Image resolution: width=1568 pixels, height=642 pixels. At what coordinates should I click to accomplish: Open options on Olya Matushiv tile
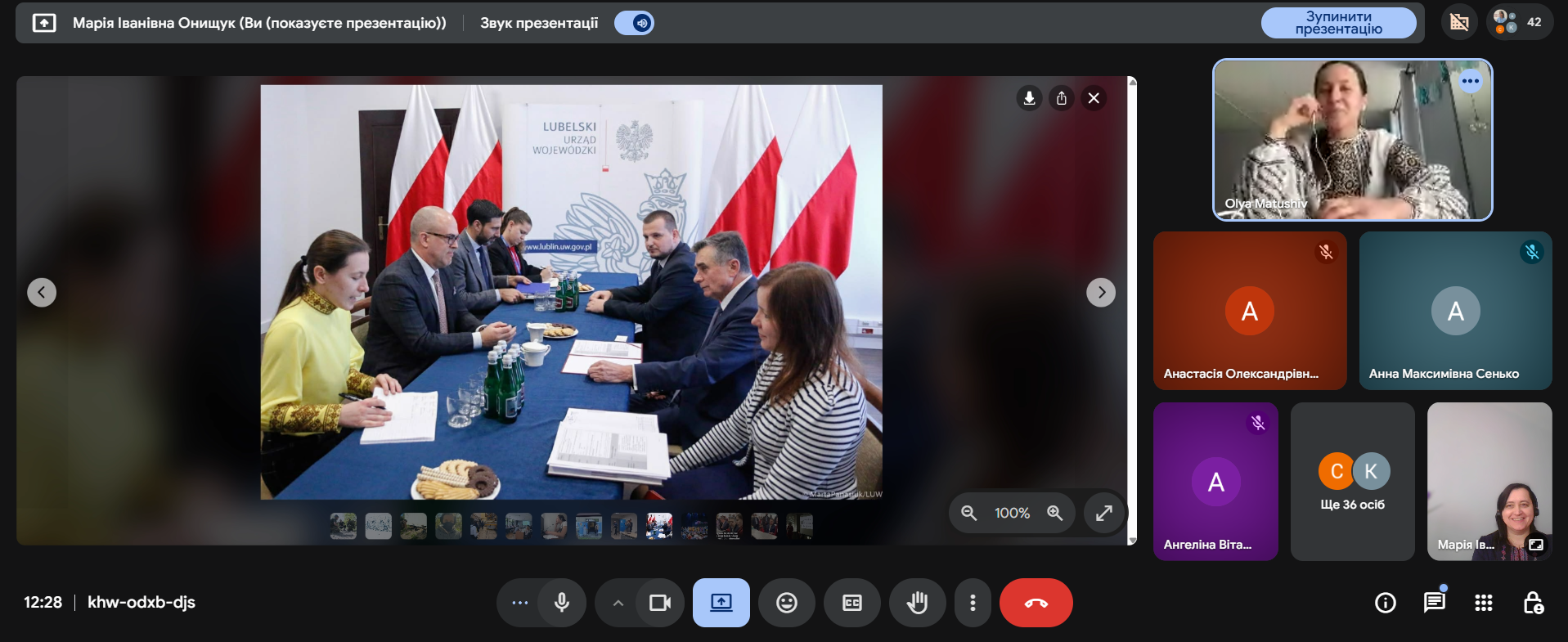(1470, 81)
